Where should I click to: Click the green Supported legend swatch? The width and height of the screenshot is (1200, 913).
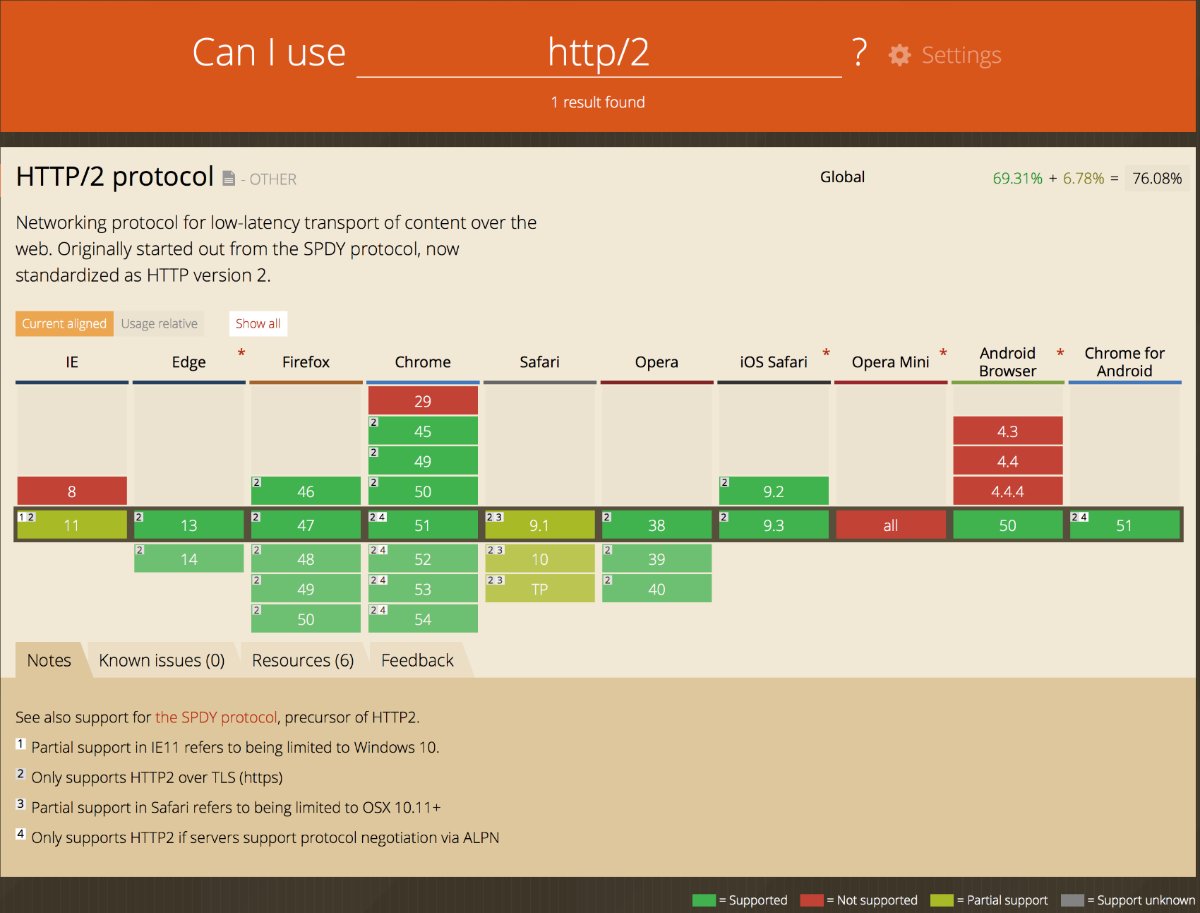705,900
